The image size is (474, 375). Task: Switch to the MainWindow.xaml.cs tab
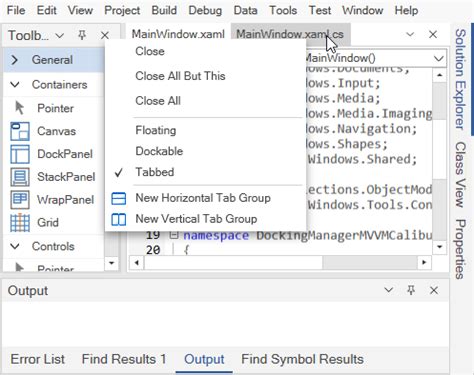[x=290, y=34]
